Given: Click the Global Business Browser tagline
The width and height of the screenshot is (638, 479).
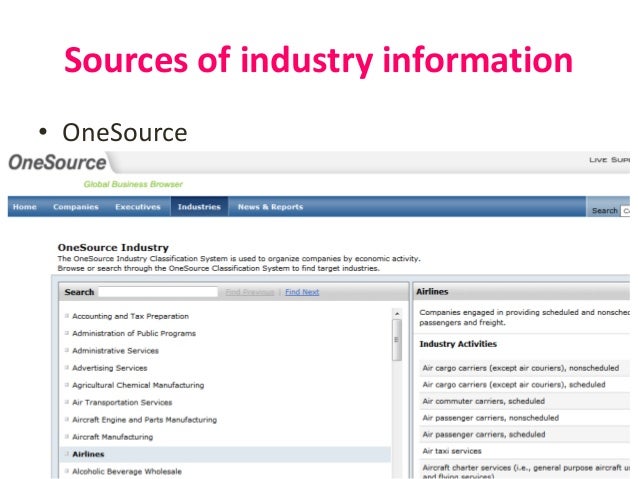Looking at the screenshot, I should click(x=133, y=184).
